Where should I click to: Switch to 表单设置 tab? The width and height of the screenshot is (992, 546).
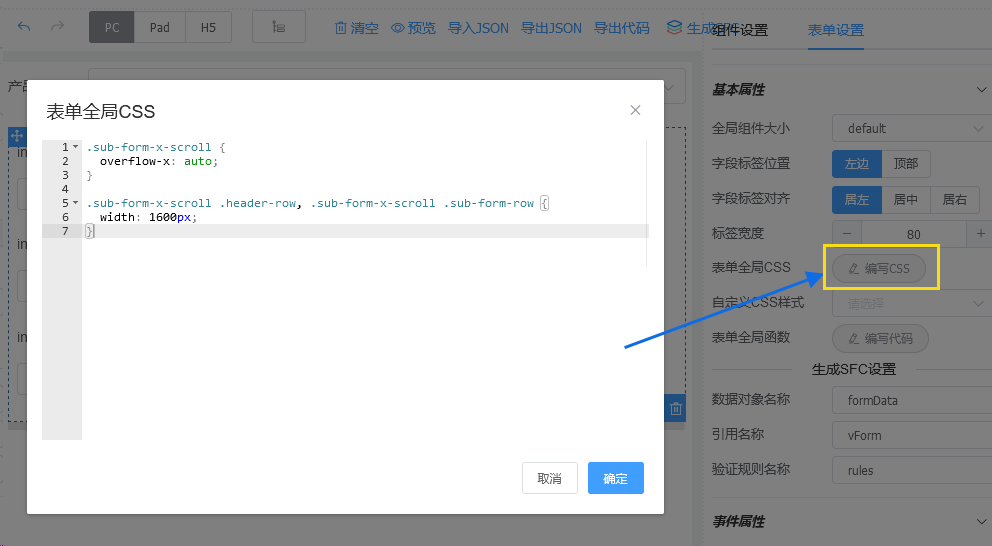tap(836, 30)
